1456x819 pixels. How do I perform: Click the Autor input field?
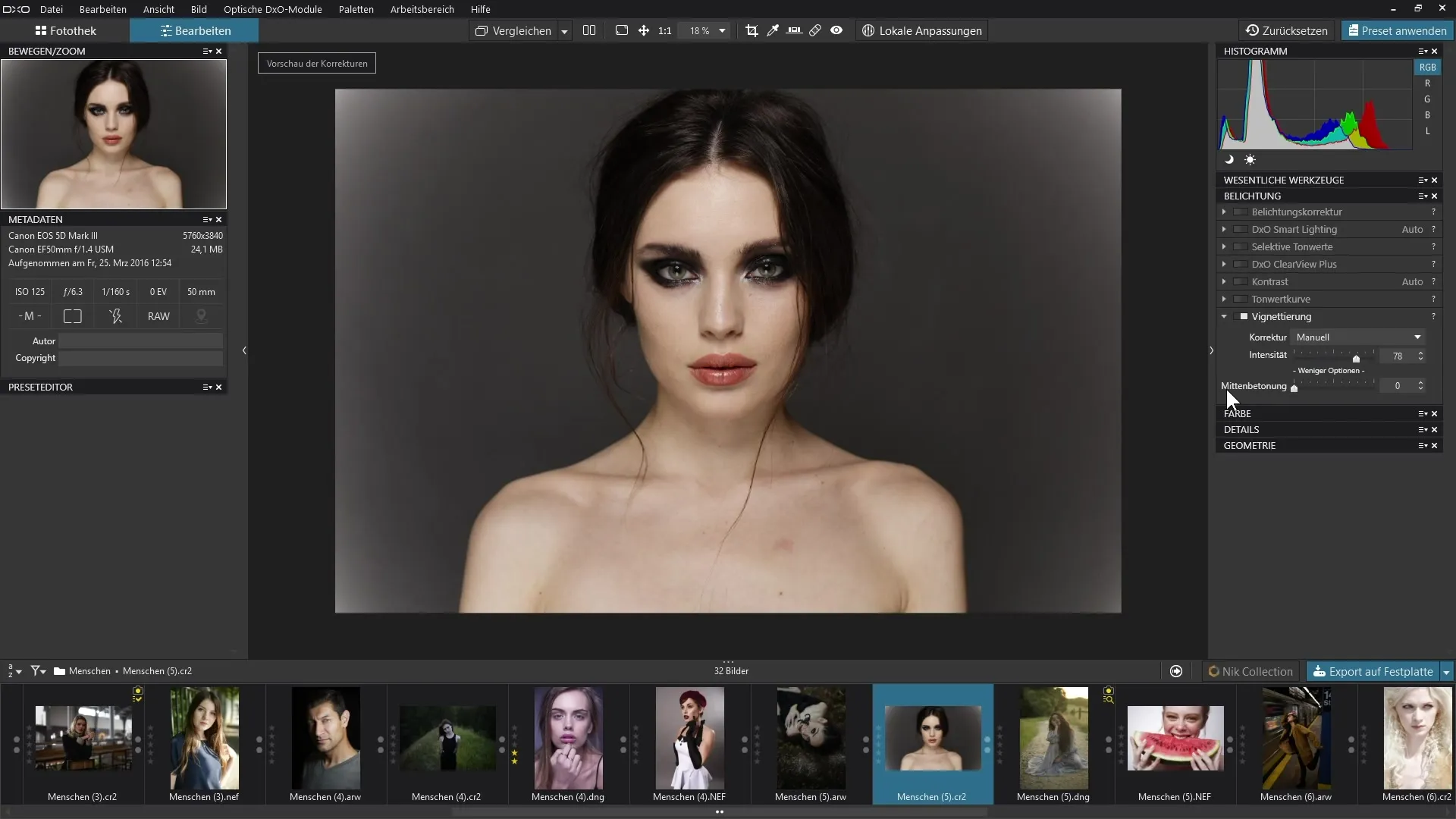[x=141, y=341]
